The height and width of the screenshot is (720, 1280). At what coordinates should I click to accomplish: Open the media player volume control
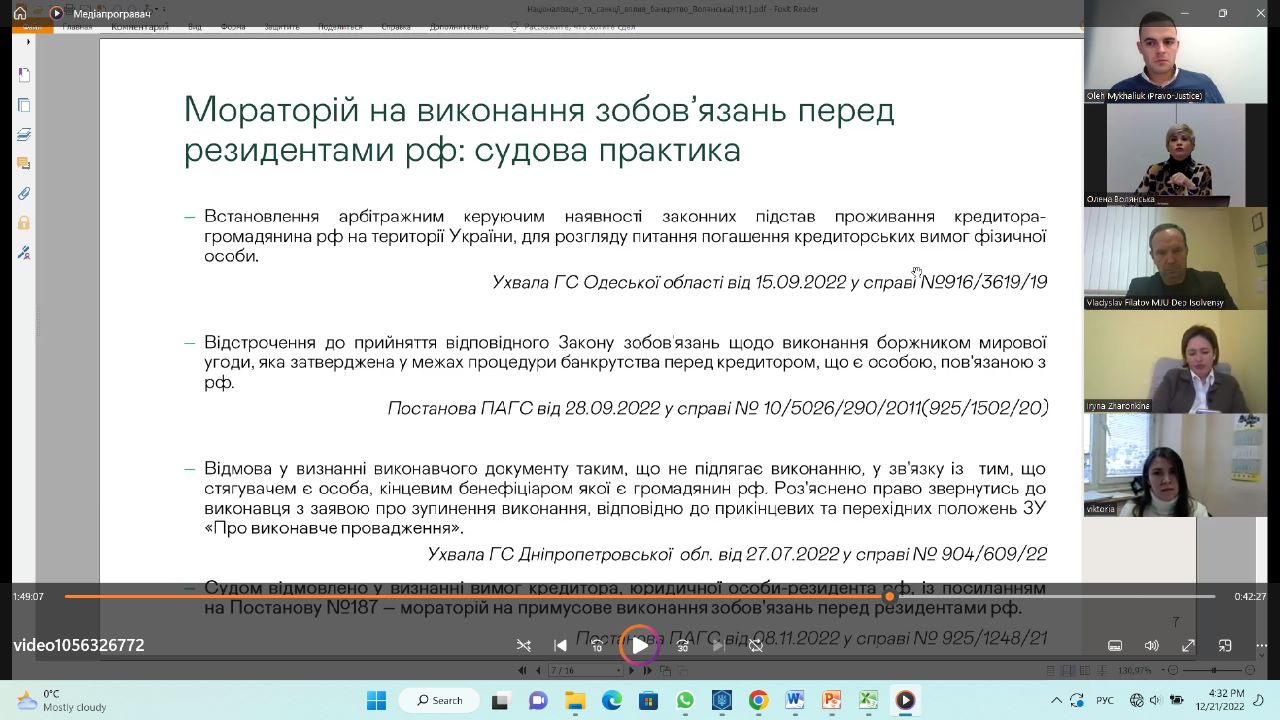1152,646
